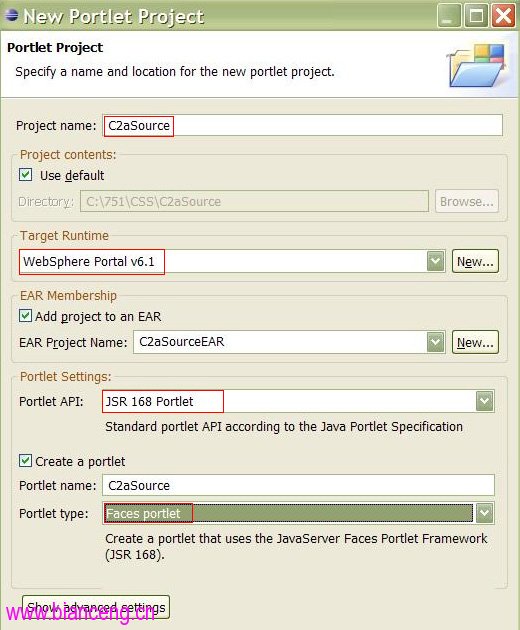Maximize the New Portlet Project window

pyautogui.click(x=476, y=16)
